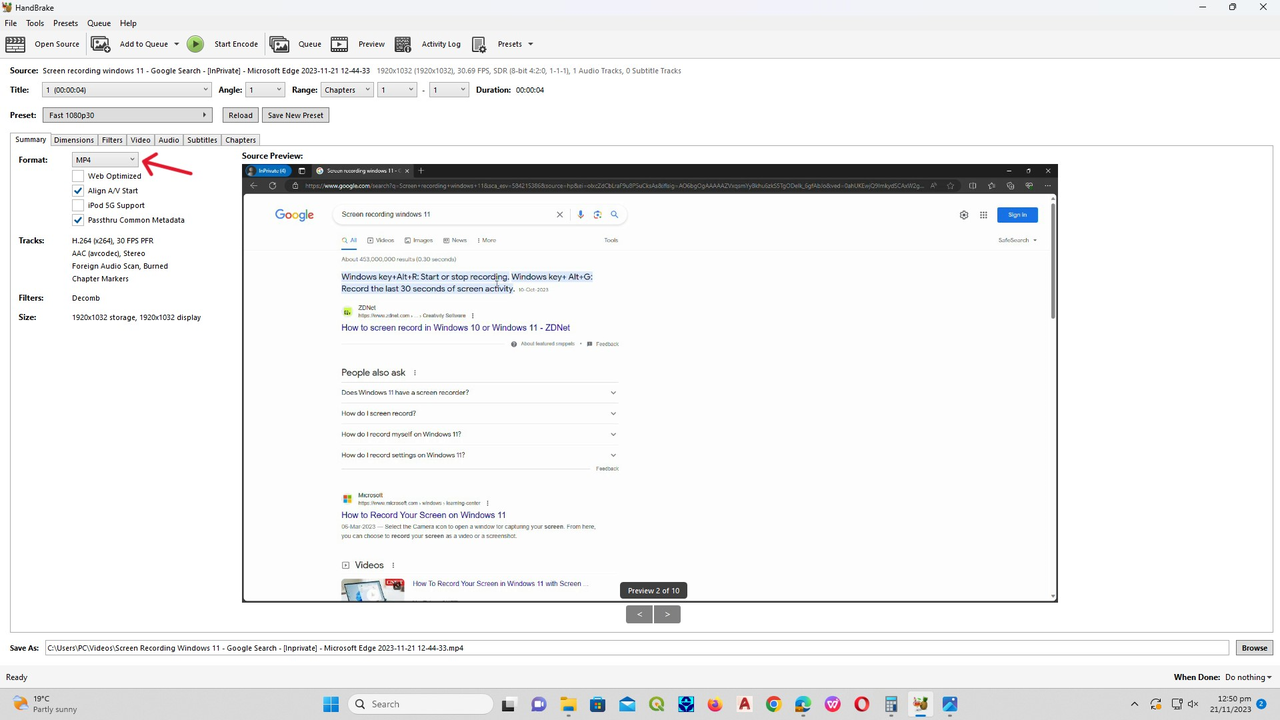Image resolution: width=1280 pixels, height=720 pixels.
Task: Launch Microsoft Store from the taskbar
Action: [x=597, y=704]
